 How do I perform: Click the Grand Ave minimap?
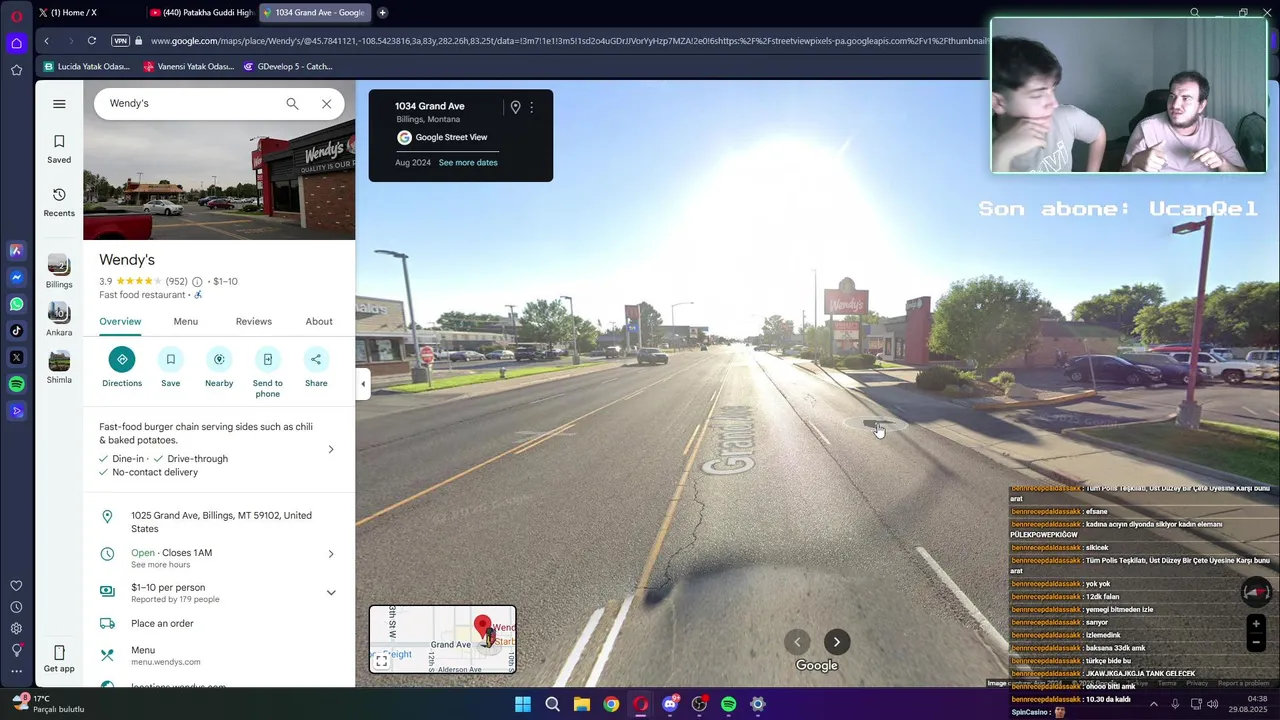[443, 639]
